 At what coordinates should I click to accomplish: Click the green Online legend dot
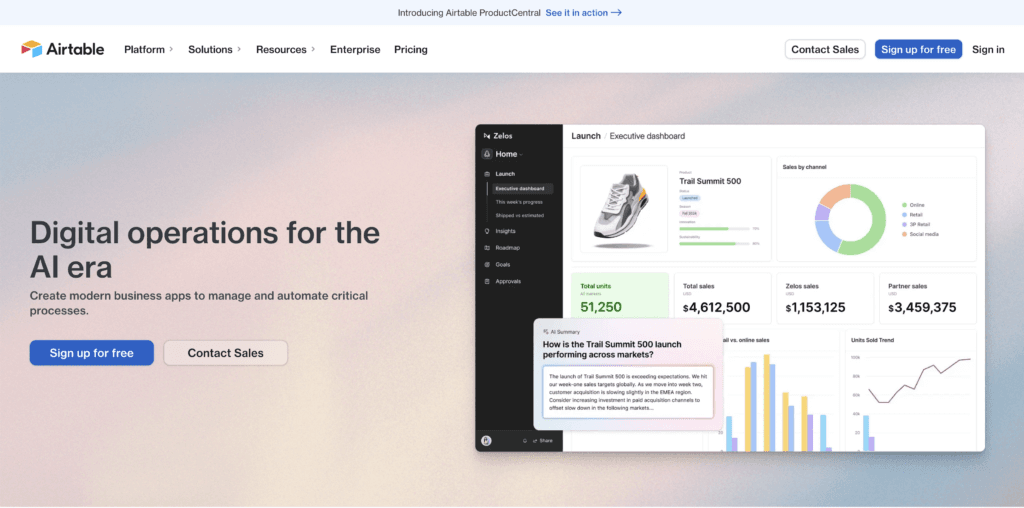click(904, 205)
